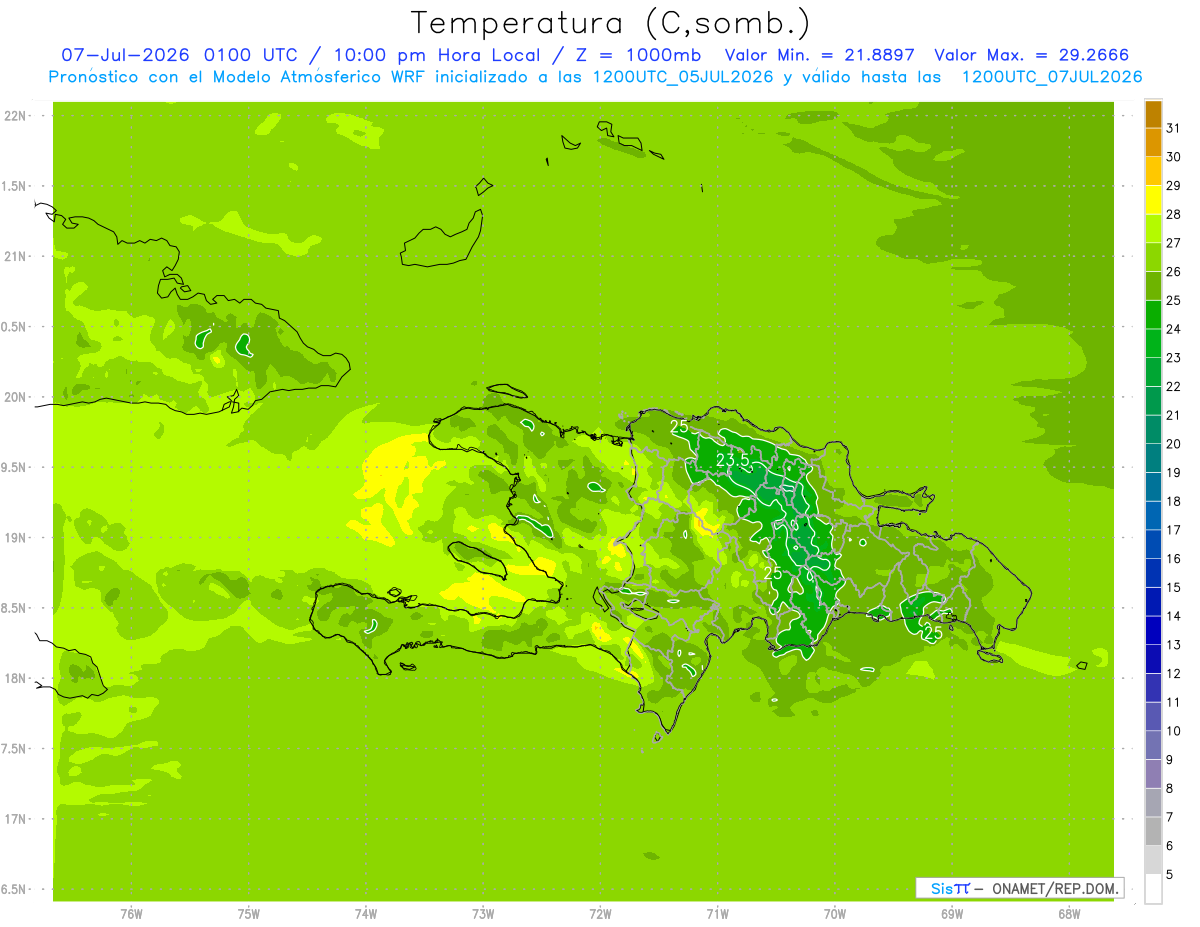Click the teal legend swatch between 19 and 20

click(1153, 458)
